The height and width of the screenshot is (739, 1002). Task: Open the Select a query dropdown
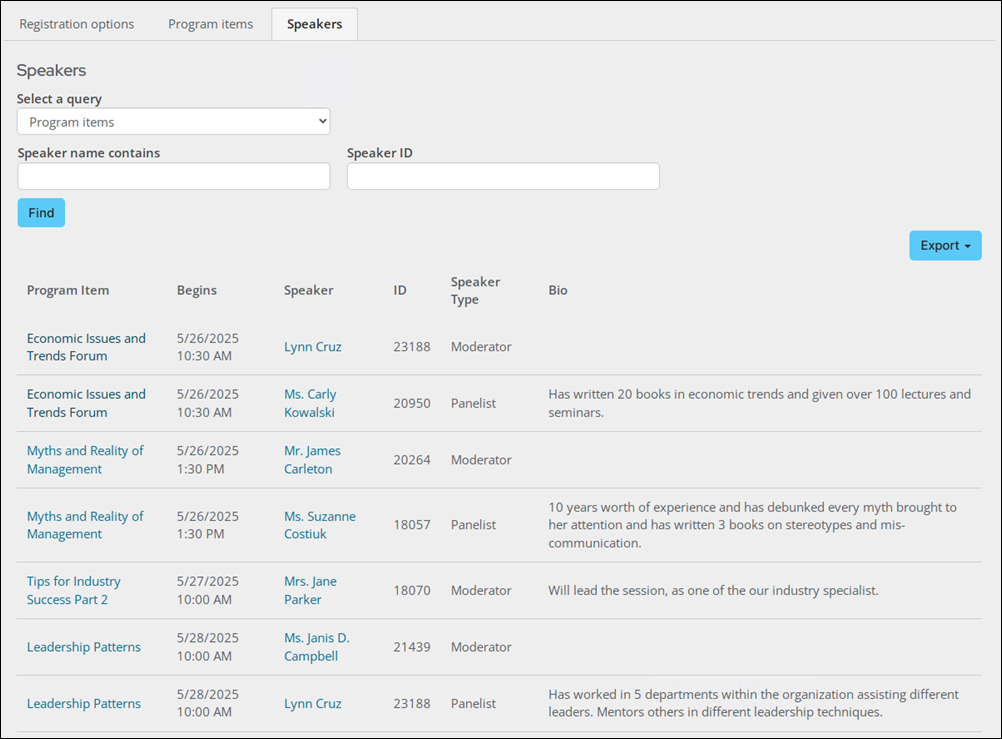[174, 121]
